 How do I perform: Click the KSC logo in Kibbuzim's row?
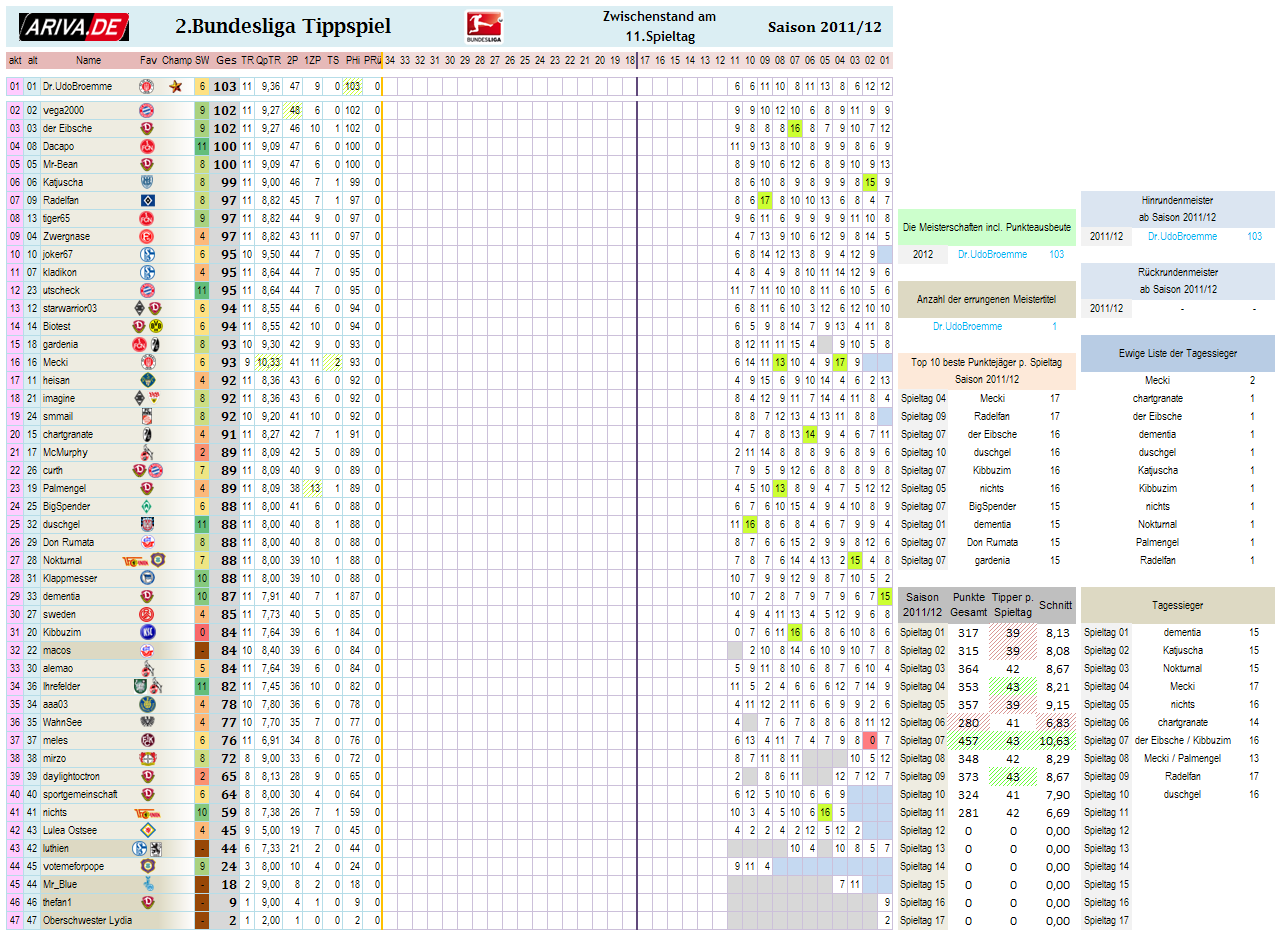tap(147, 632)
